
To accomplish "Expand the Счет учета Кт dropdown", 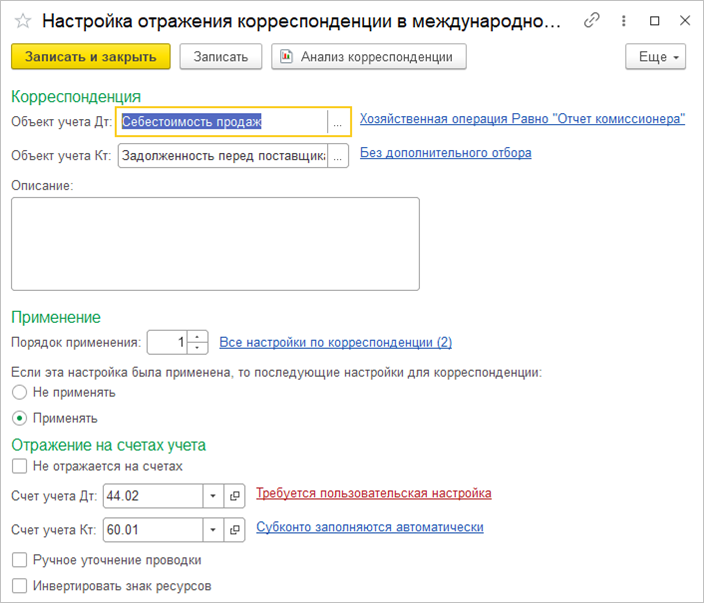I will (213, 528).
